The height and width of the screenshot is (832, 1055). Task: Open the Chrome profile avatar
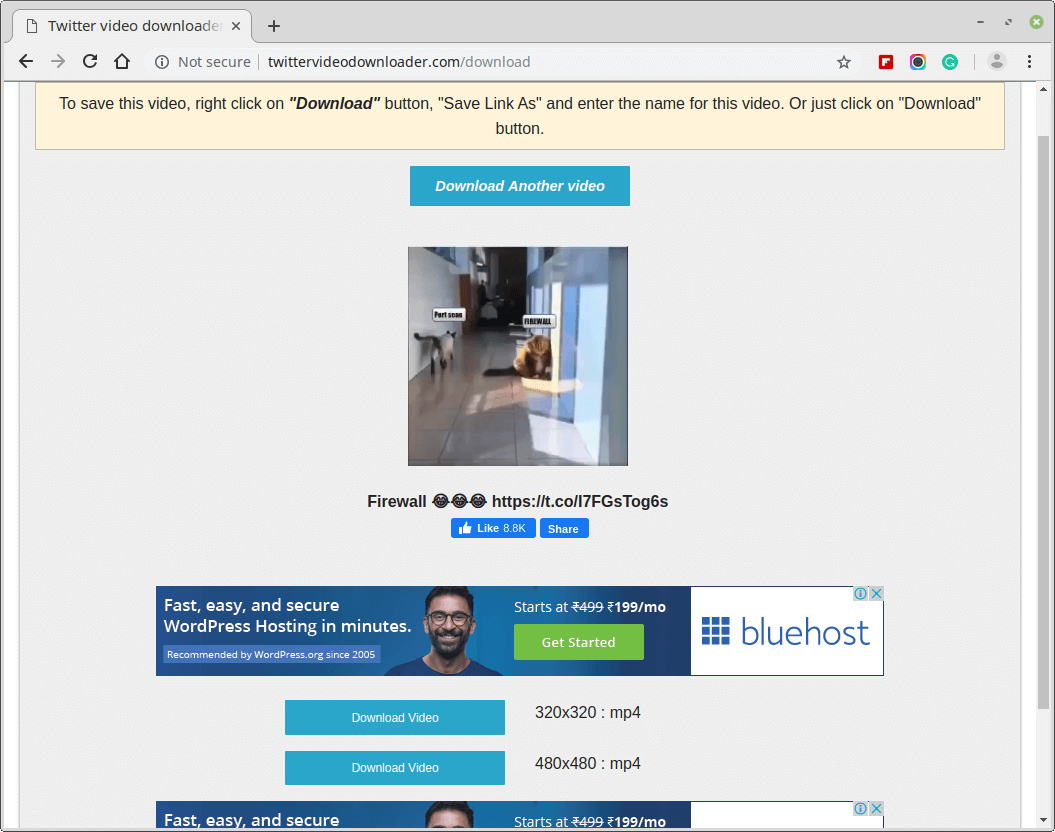pos(996,61)
